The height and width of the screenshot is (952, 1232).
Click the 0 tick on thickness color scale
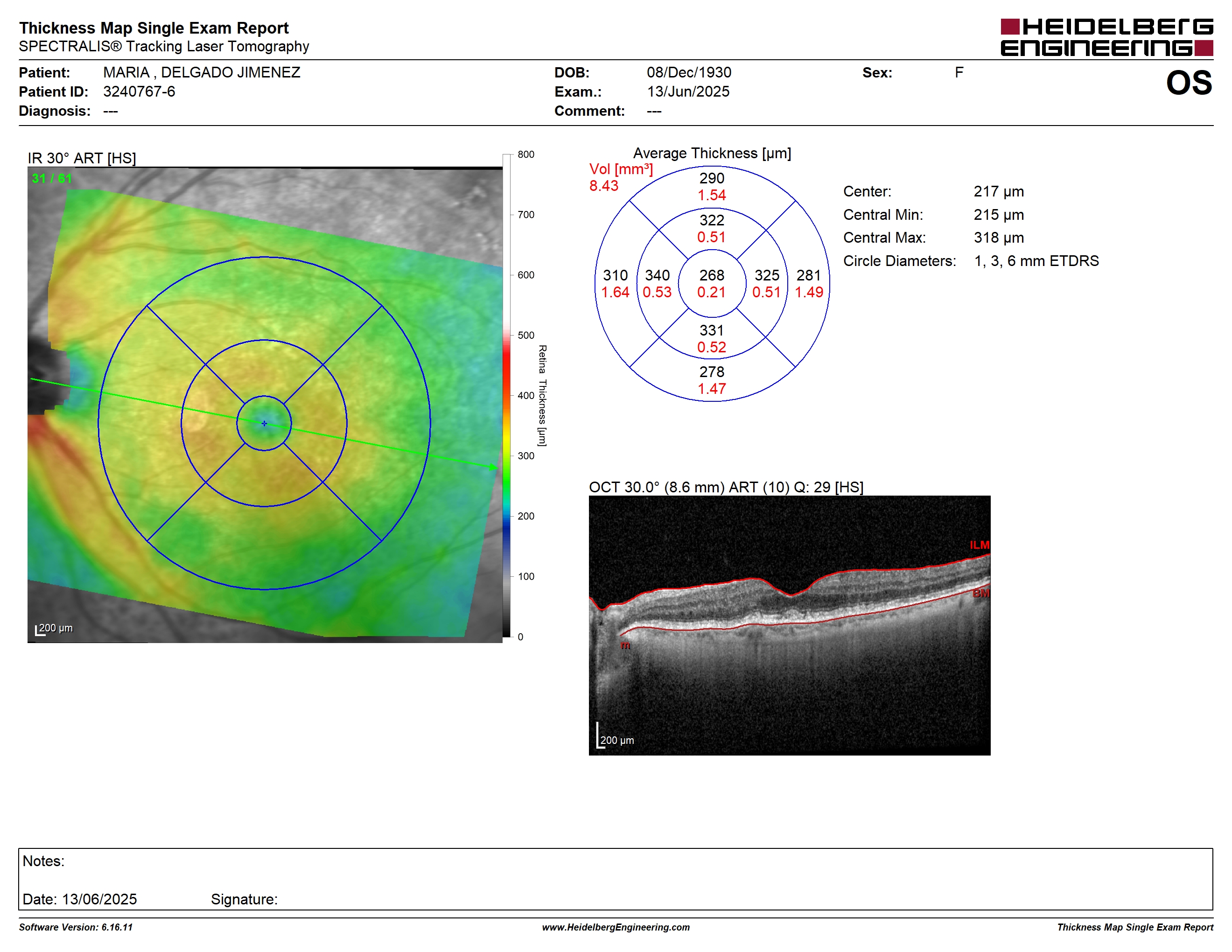520,637
